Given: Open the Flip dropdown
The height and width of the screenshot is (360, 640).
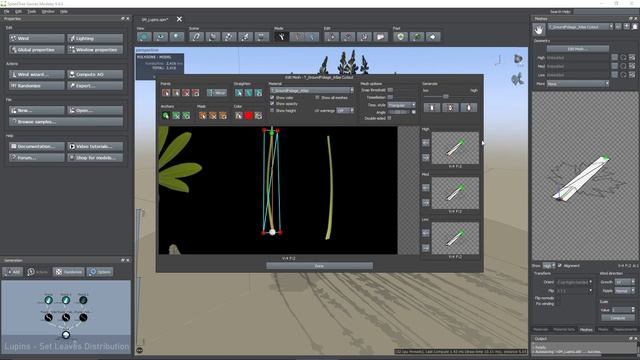Looking at the screenshot, I should (x=574, y=291).
